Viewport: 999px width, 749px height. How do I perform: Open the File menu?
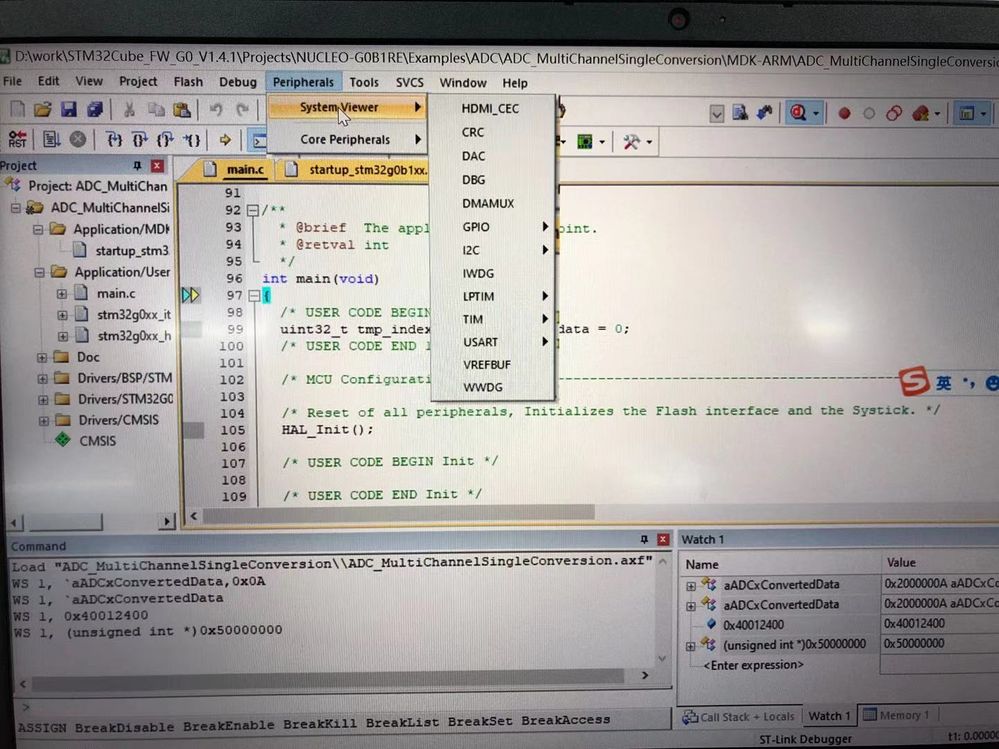(x=12, y=81)
